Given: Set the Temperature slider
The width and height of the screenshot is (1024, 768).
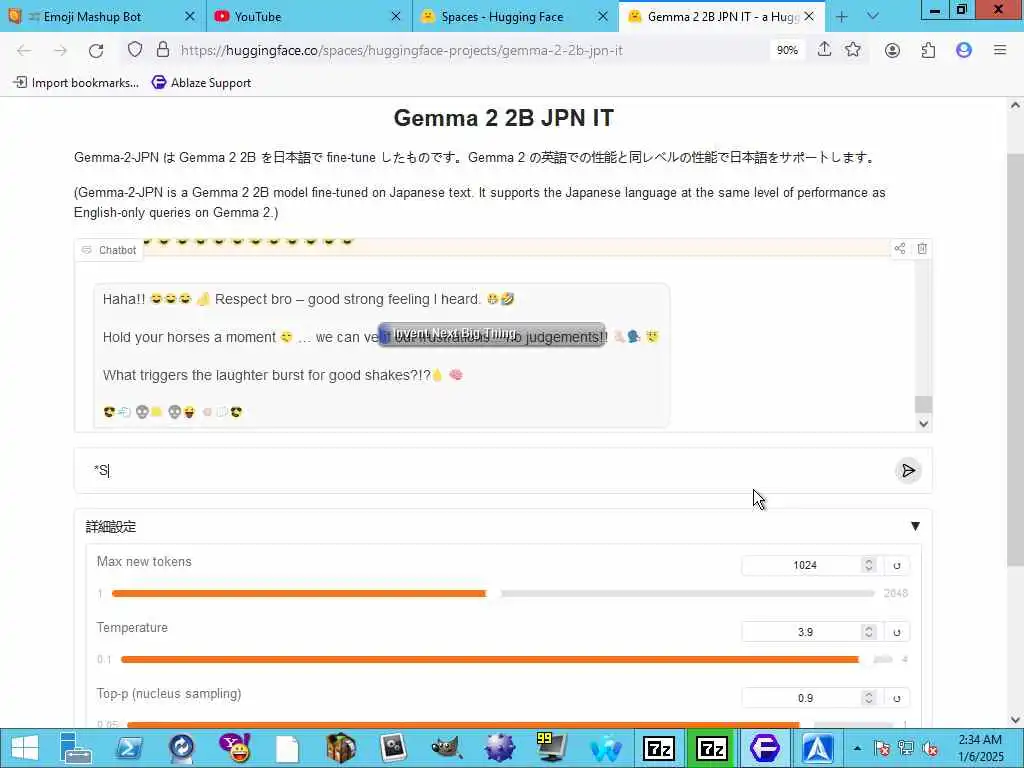Looking at the screenshot, I should (506, 660).
